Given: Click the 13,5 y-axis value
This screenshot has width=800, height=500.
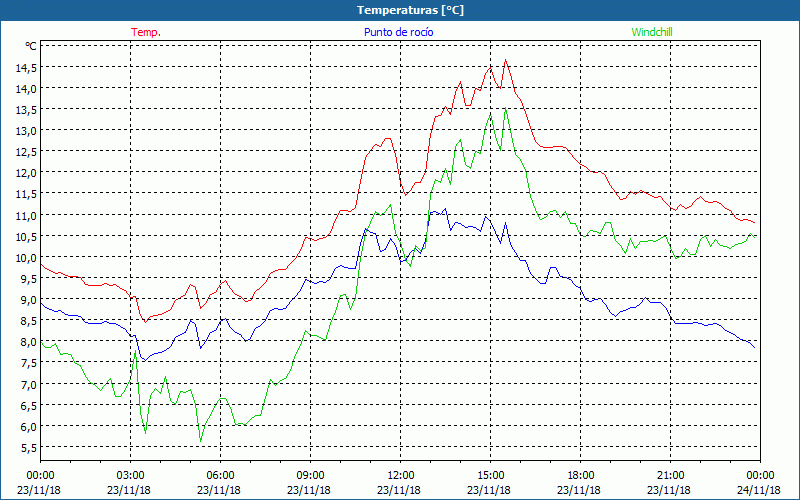Looking at the screenshot, I should click(x=27, y=110).
